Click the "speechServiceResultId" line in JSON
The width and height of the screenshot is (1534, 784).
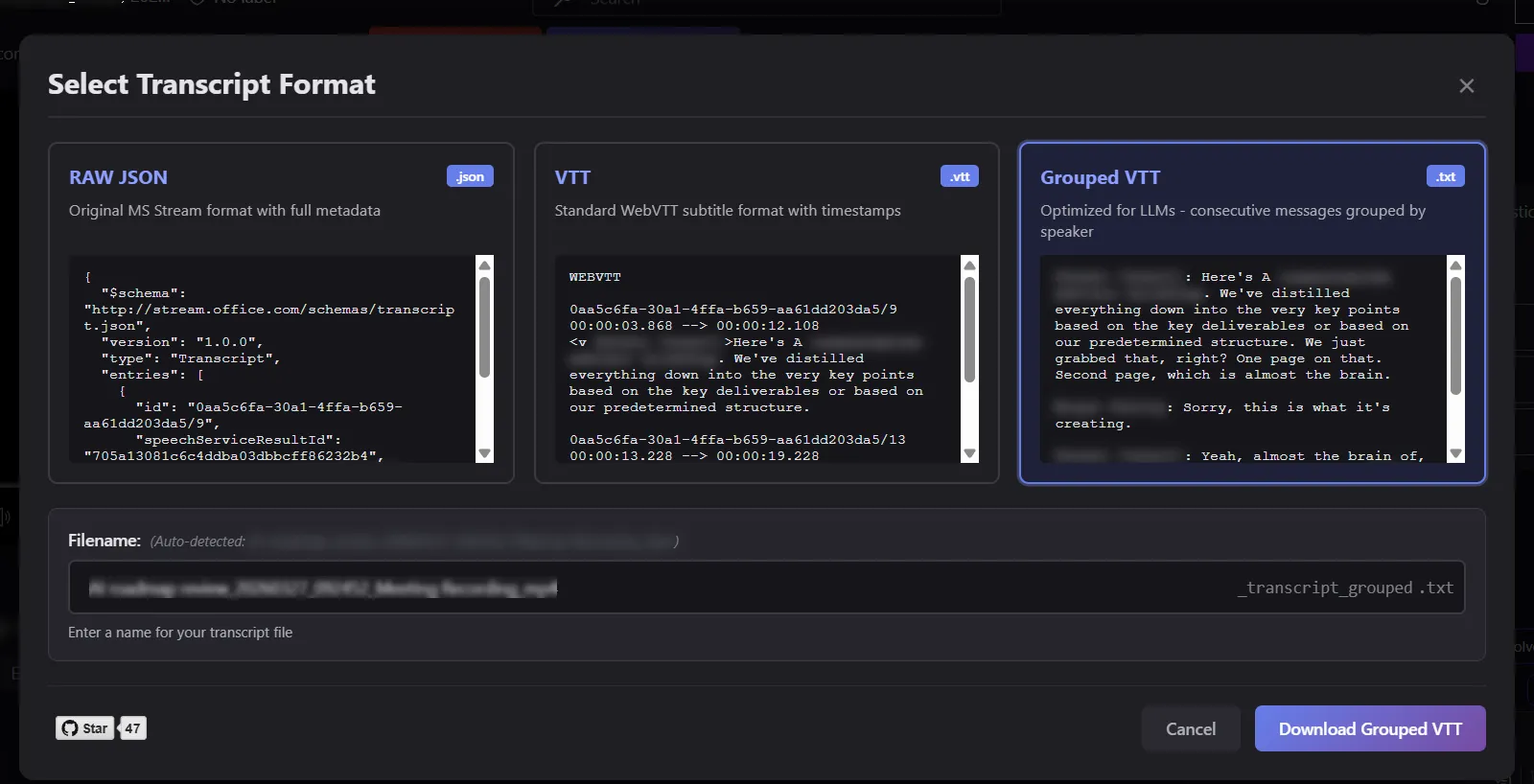[239, 440]
